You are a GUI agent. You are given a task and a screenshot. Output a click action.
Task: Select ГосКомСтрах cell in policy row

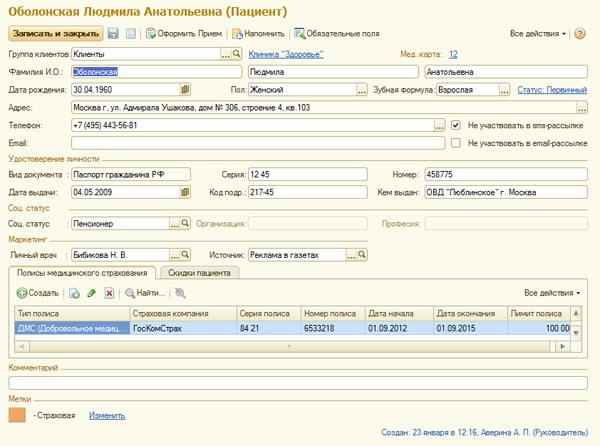tap(183, 328)
